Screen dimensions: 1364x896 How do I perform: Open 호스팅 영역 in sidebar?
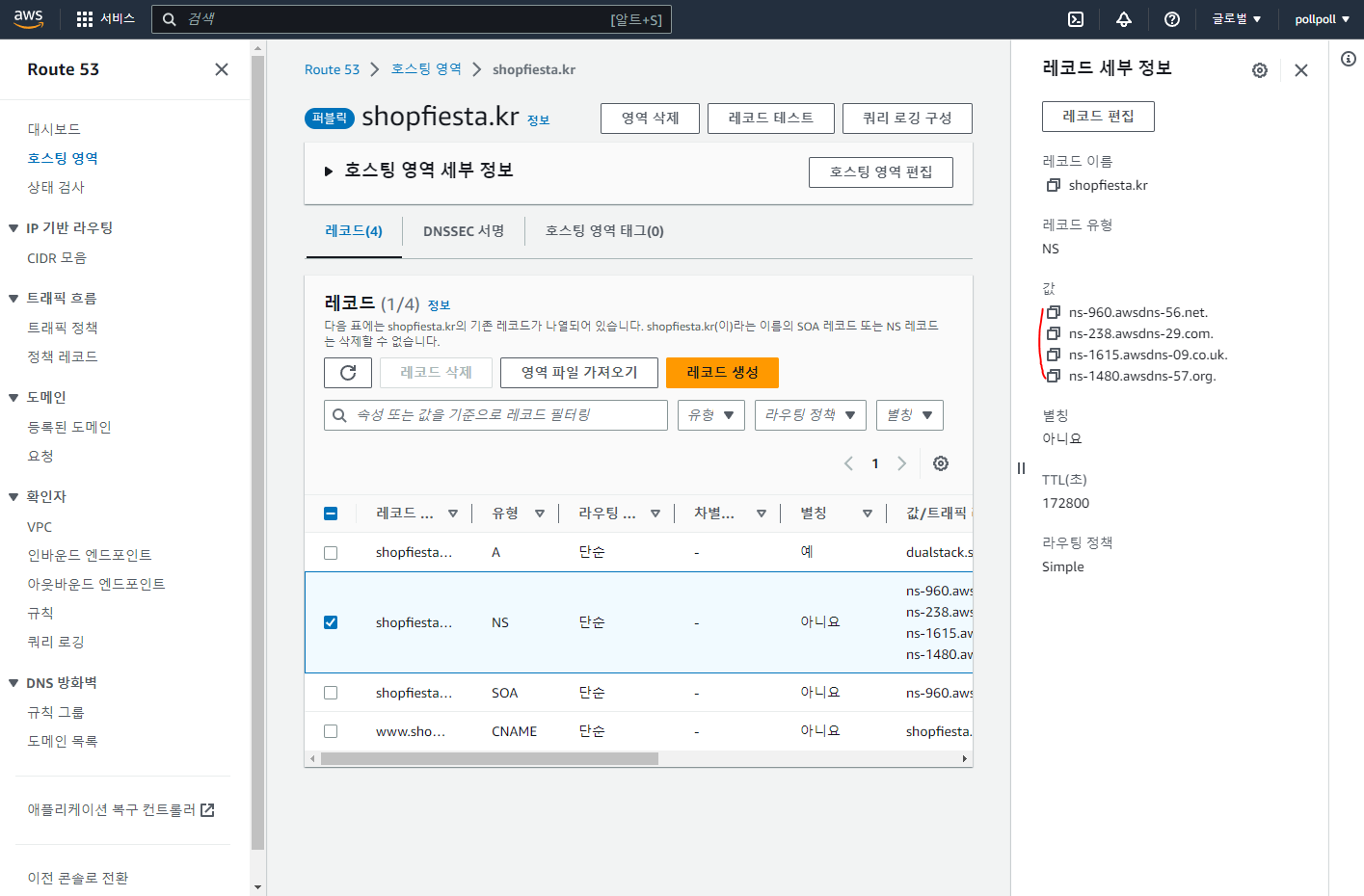(x=63, y=158)
